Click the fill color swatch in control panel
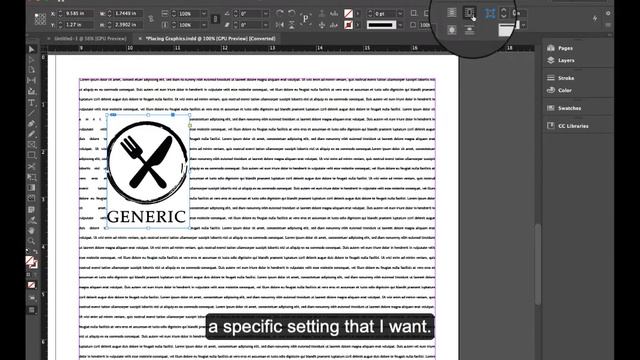Image resolution: width=640 pixels, height=360 pixels. click(348, 14)
